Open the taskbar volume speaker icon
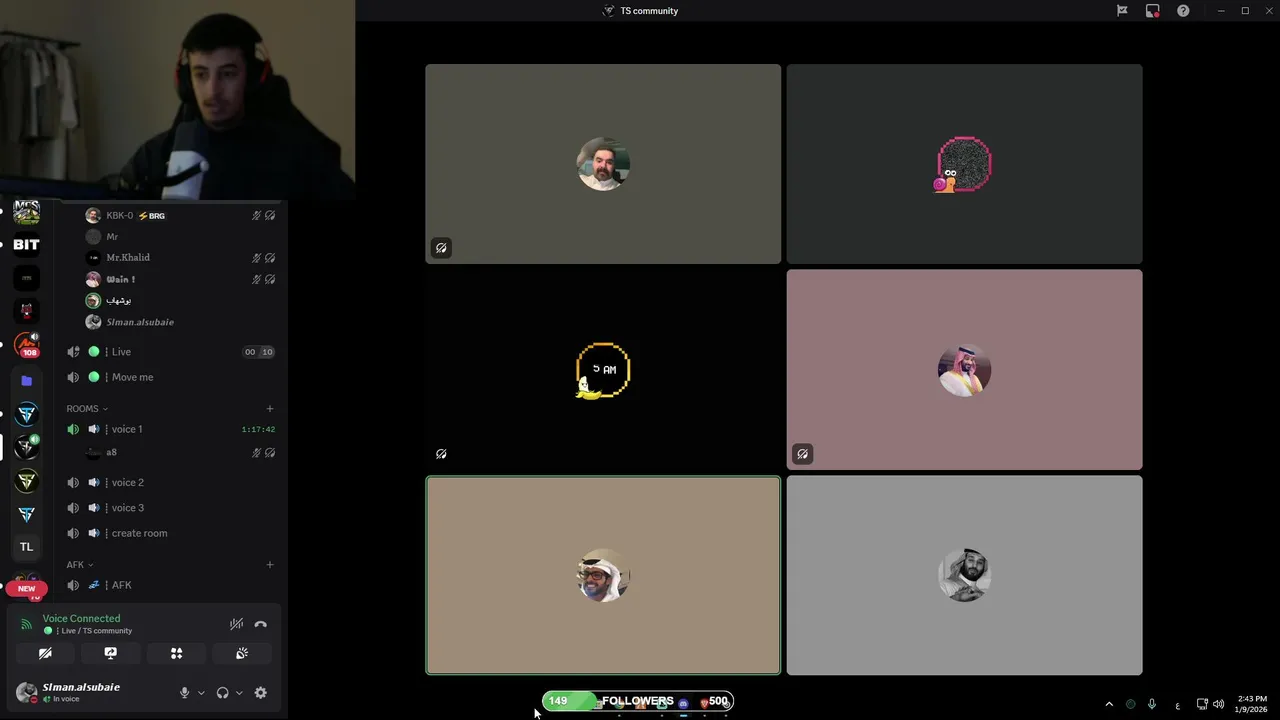Screen dimensions: 1280x720 click(1218, 704)
